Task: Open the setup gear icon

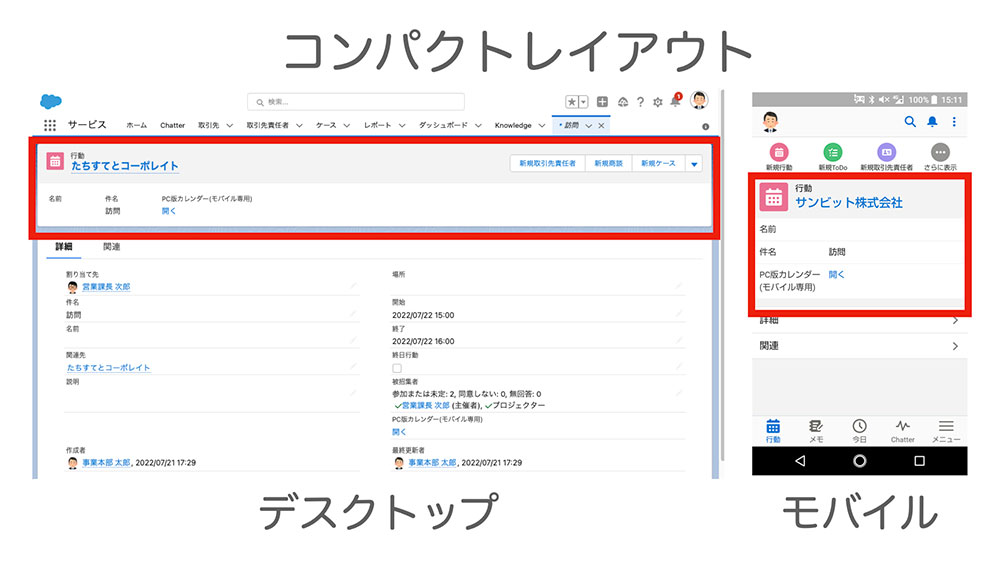Action: 657,102
